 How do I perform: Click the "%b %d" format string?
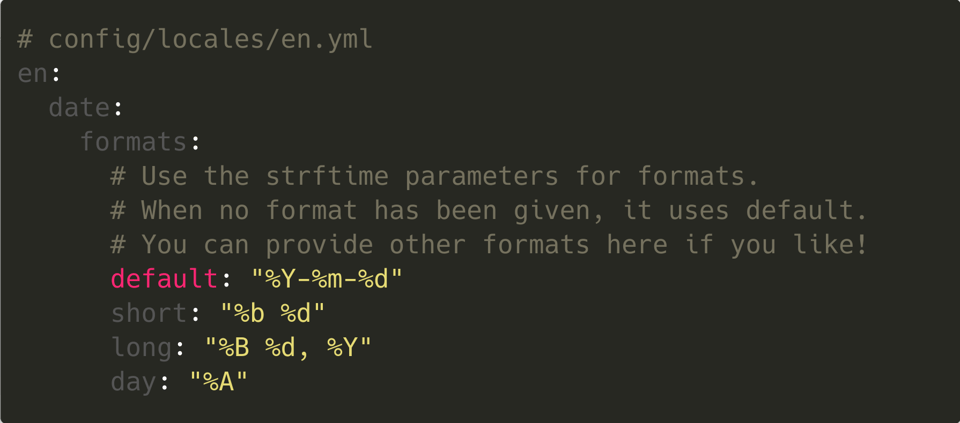[x=273, y=313]
